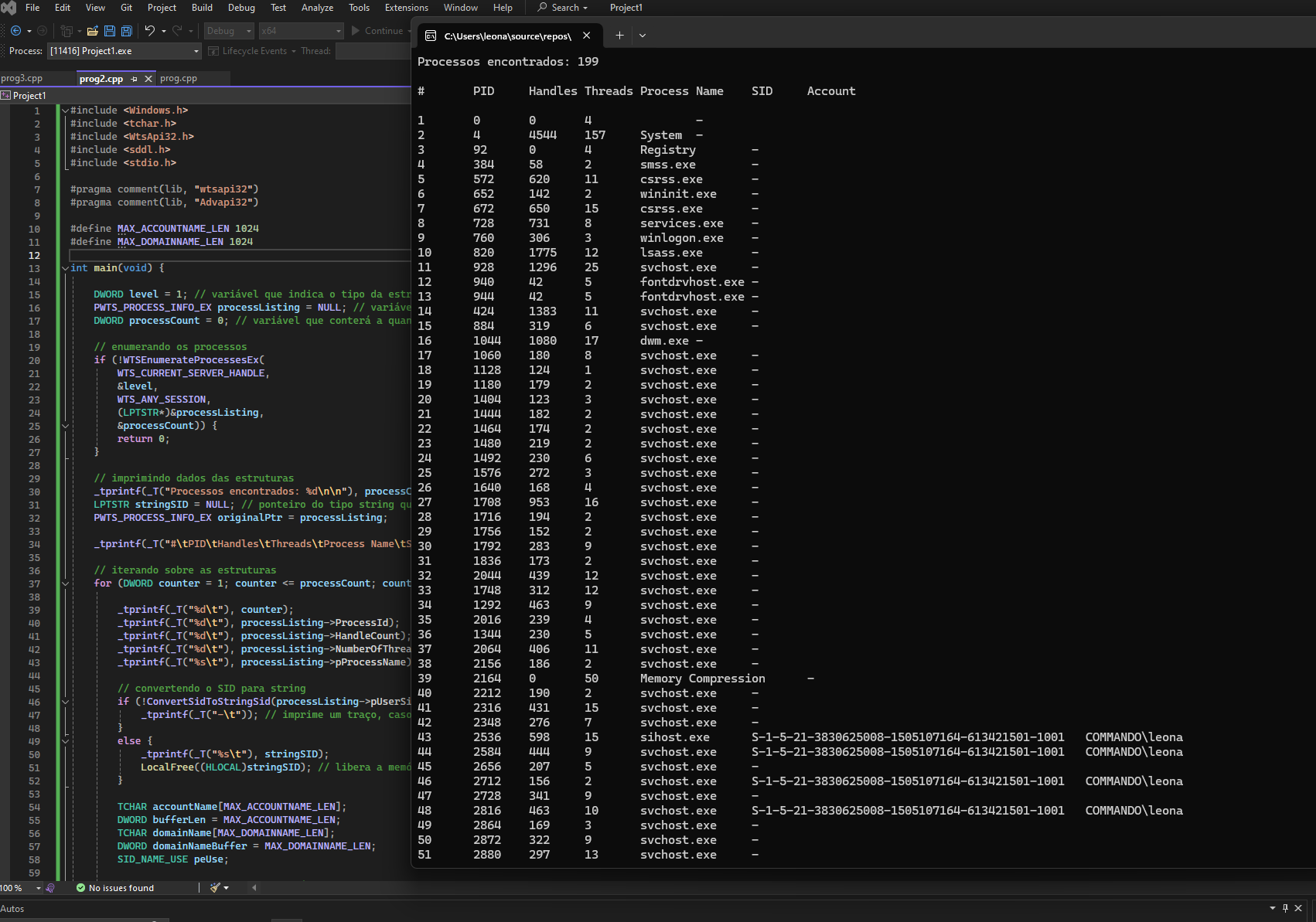Click the Save All icon
Screen dimensions: 1316x922
coord(127,31)
